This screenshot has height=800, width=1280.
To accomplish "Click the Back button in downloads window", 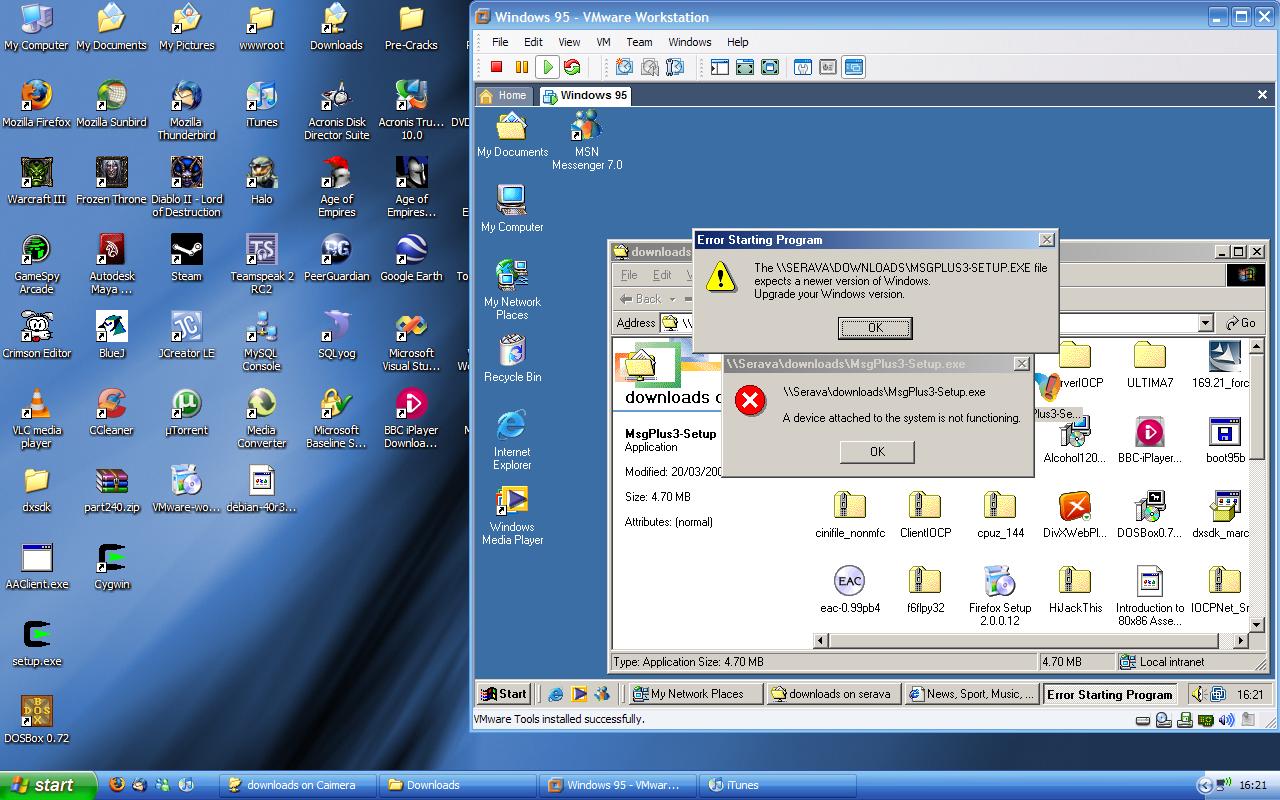I will point(641,299).
